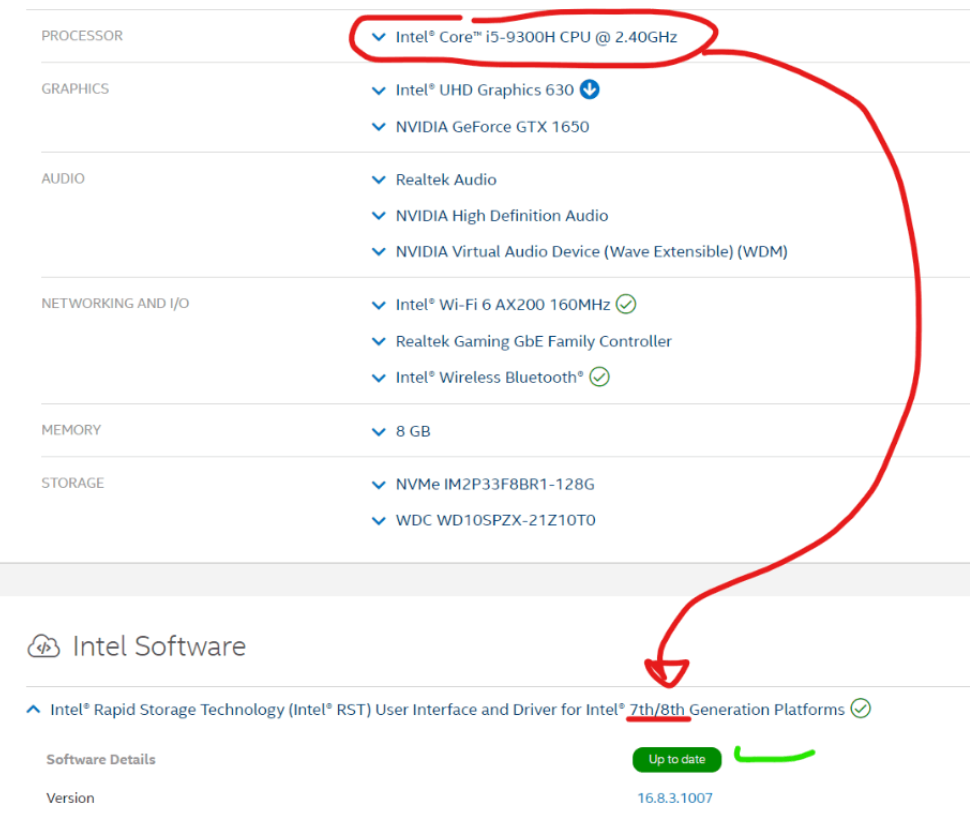Expand NVIDIA High Definition Audio entry
Screen dimensions: 970x817
379,216
